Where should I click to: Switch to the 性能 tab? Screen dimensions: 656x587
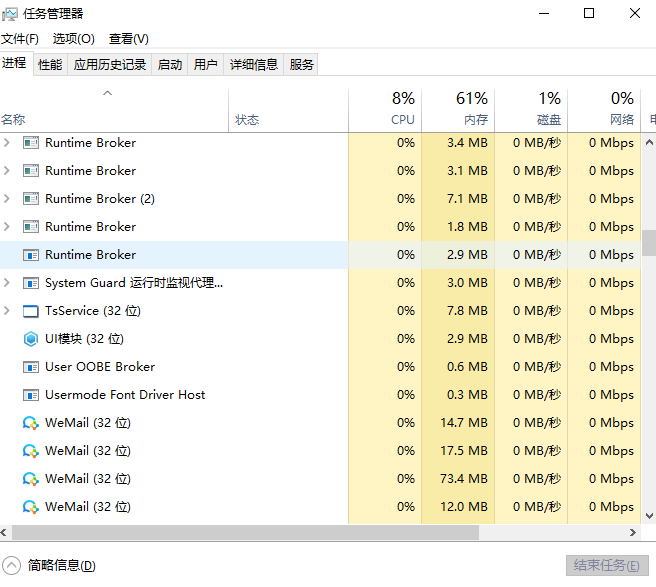pos(50,64)
